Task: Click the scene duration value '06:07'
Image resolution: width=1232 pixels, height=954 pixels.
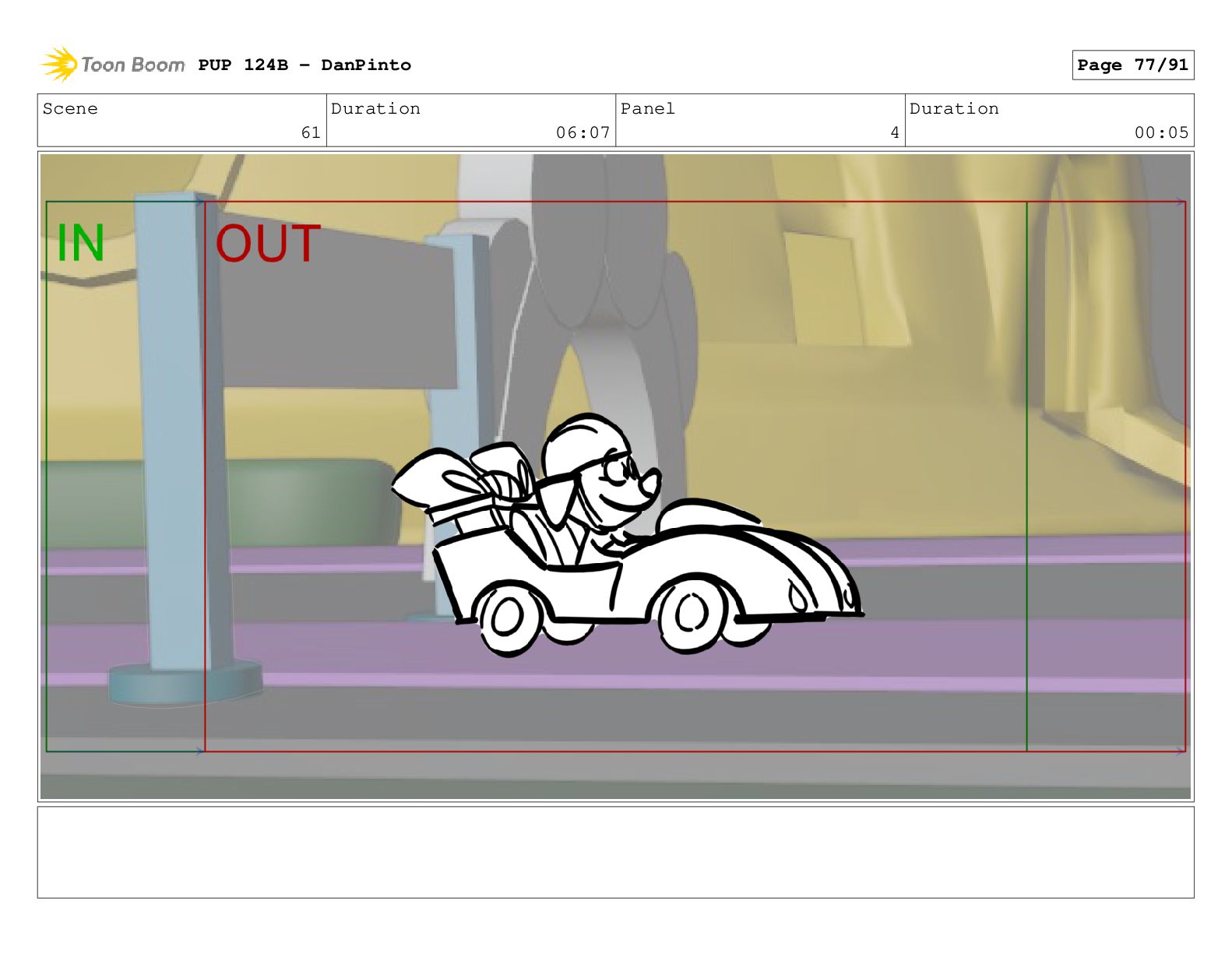Action: pyautogui.click(x=583, y=132)
